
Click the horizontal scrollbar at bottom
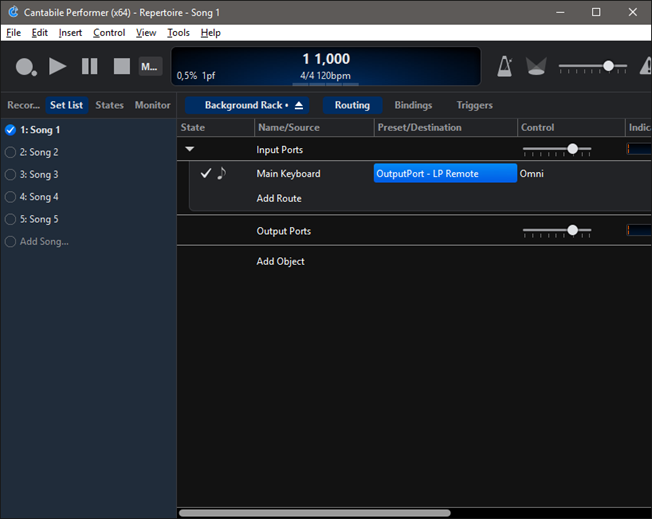[314, 513]
